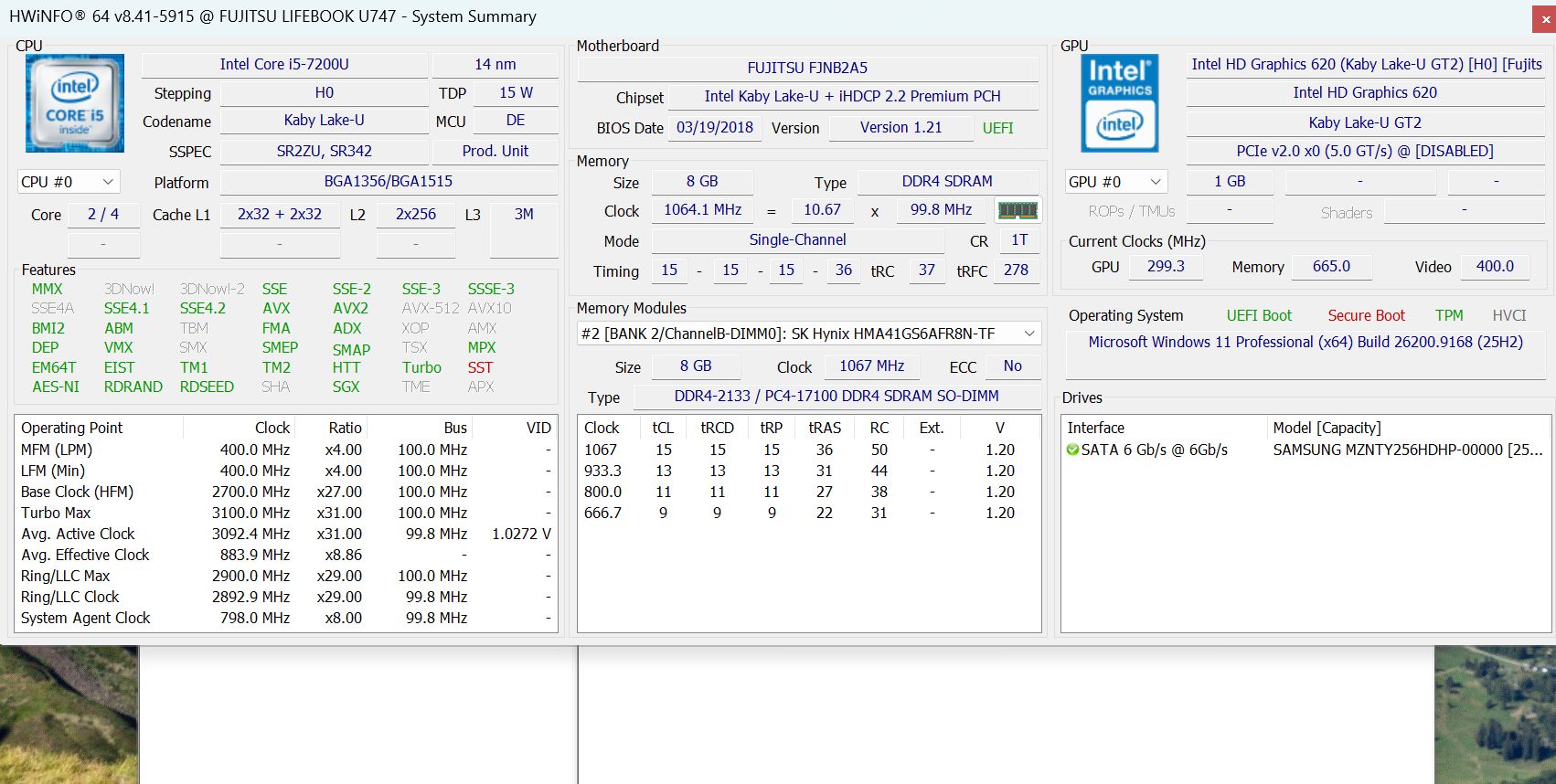This screenshot has height=784, width=1556.
Task: Click the command rate value 1T
Action: click(1019, 239)
